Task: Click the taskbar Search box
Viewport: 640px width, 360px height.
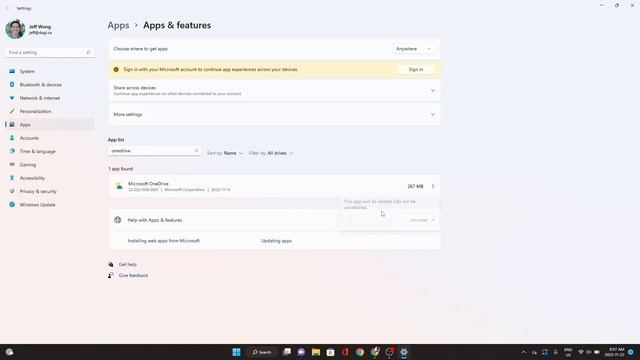Action: tap(262, 352)
